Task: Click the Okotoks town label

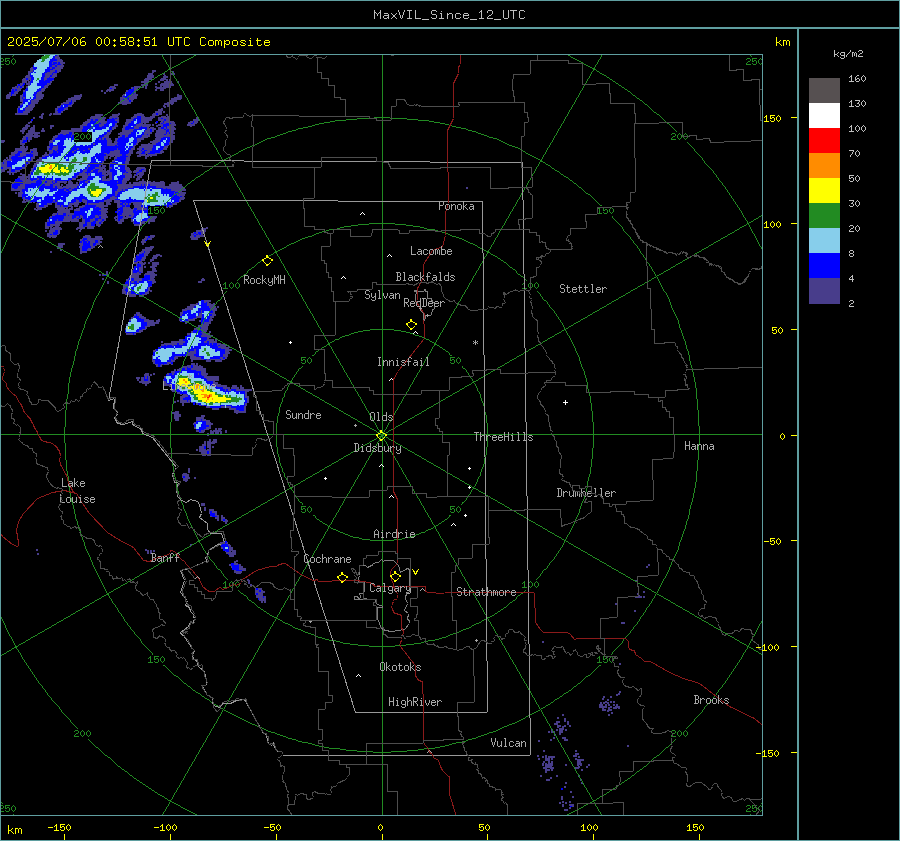Action: tap(400, 667)
